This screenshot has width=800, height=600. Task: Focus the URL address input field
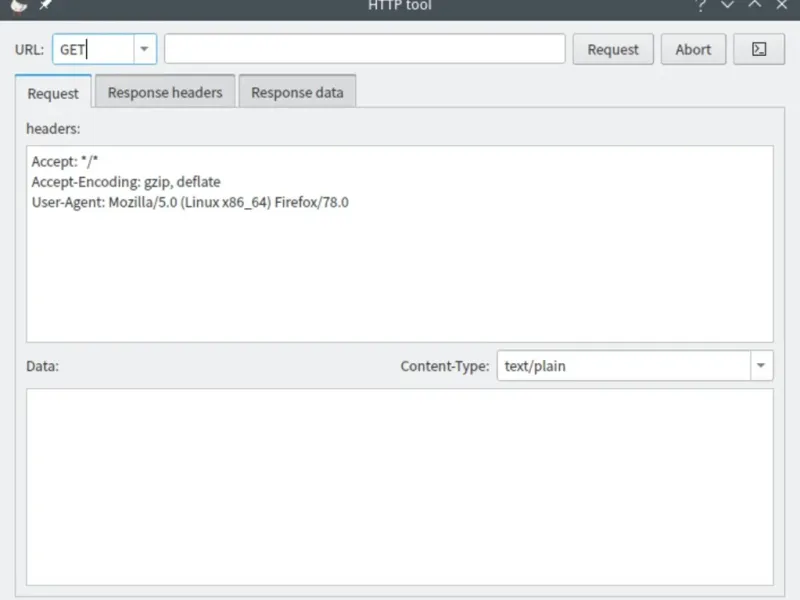(365, 49)
